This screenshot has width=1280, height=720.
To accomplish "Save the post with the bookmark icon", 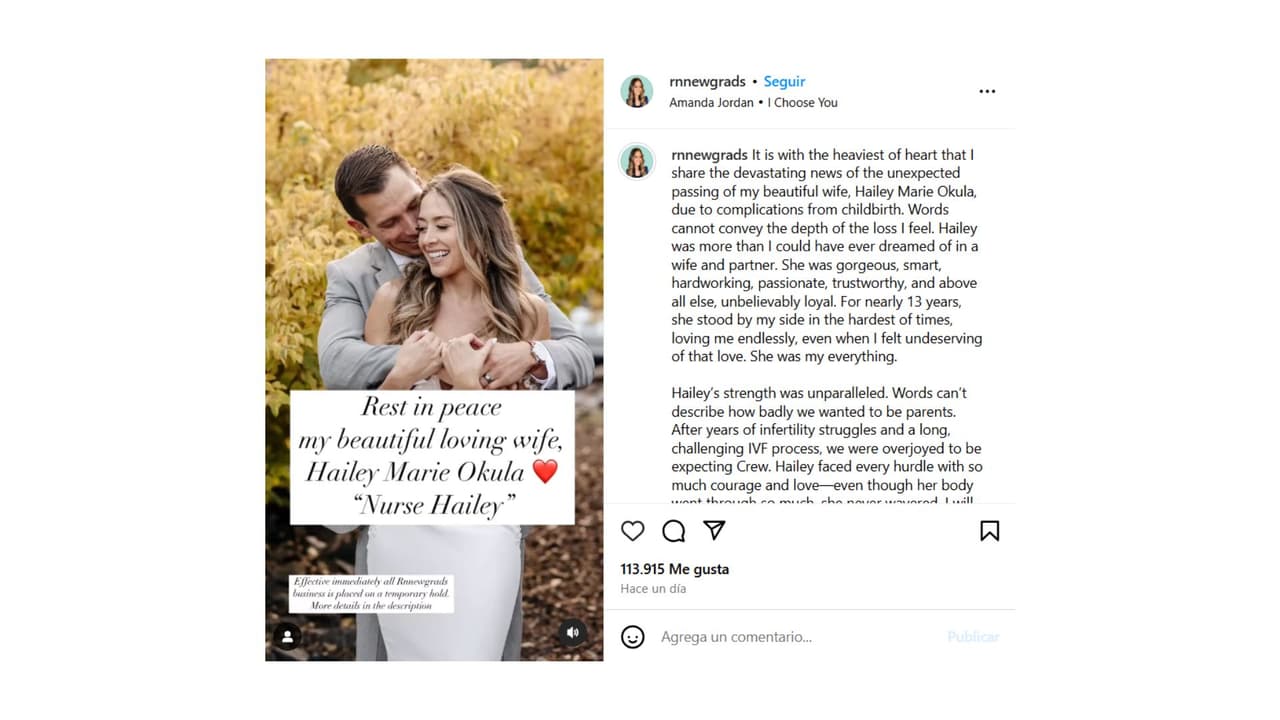I will (989, 531).
